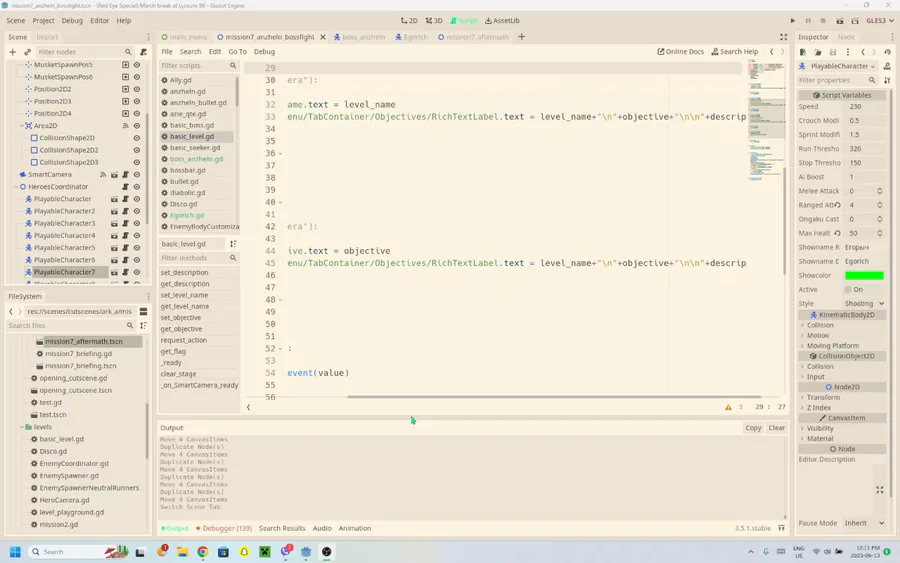Viewport: 900px width, 563px height.
Task: Open the Animation bottom panel
Action: click(355, 528)
